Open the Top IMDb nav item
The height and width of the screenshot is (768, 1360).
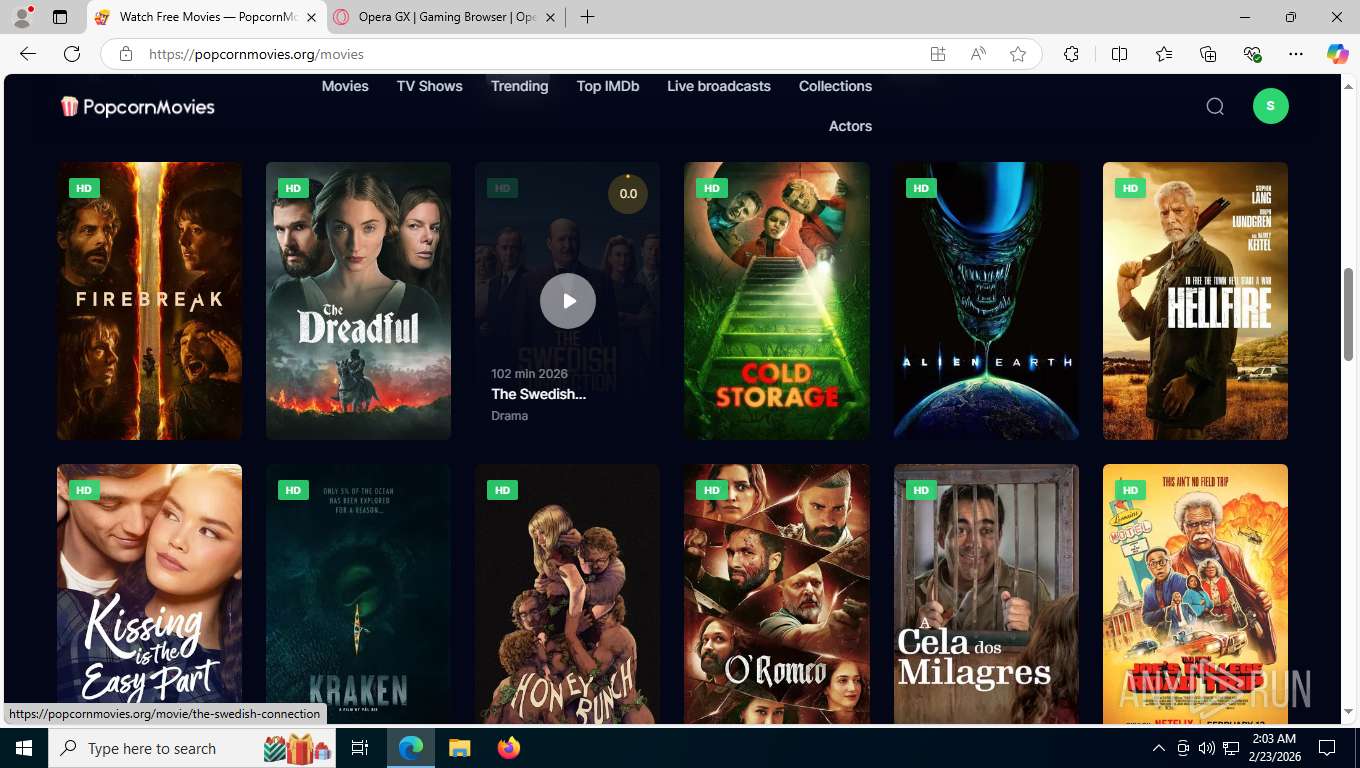pyautogui.click(x=608, y=86)
